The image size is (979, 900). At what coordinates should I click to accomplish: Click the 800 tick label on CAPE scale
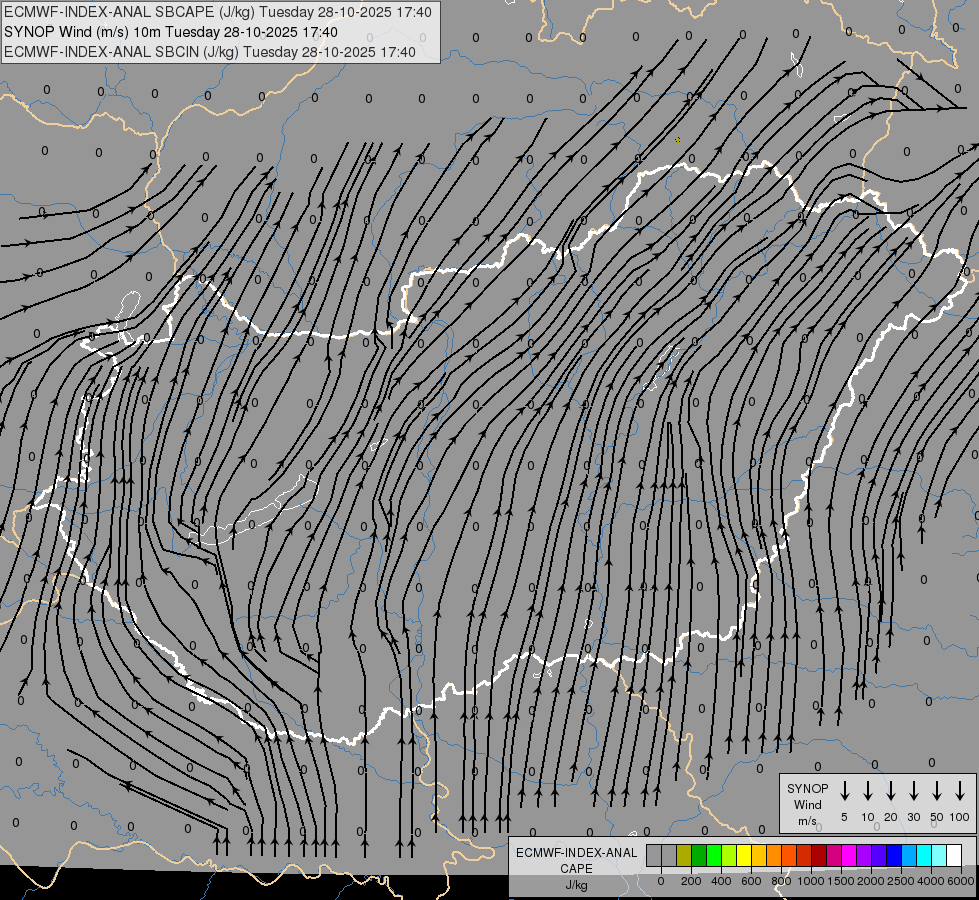pos(781,881)
